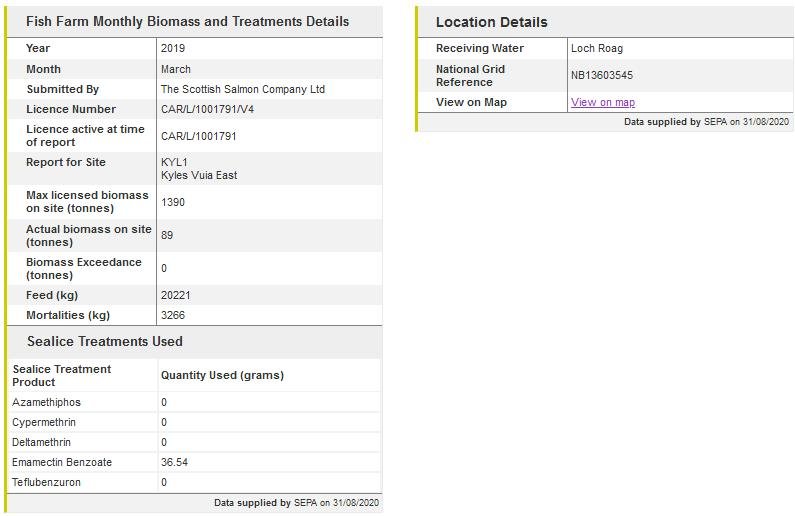Click the Teflubenzuron product row label
795x516 pixels.
(x=46, y=482)
